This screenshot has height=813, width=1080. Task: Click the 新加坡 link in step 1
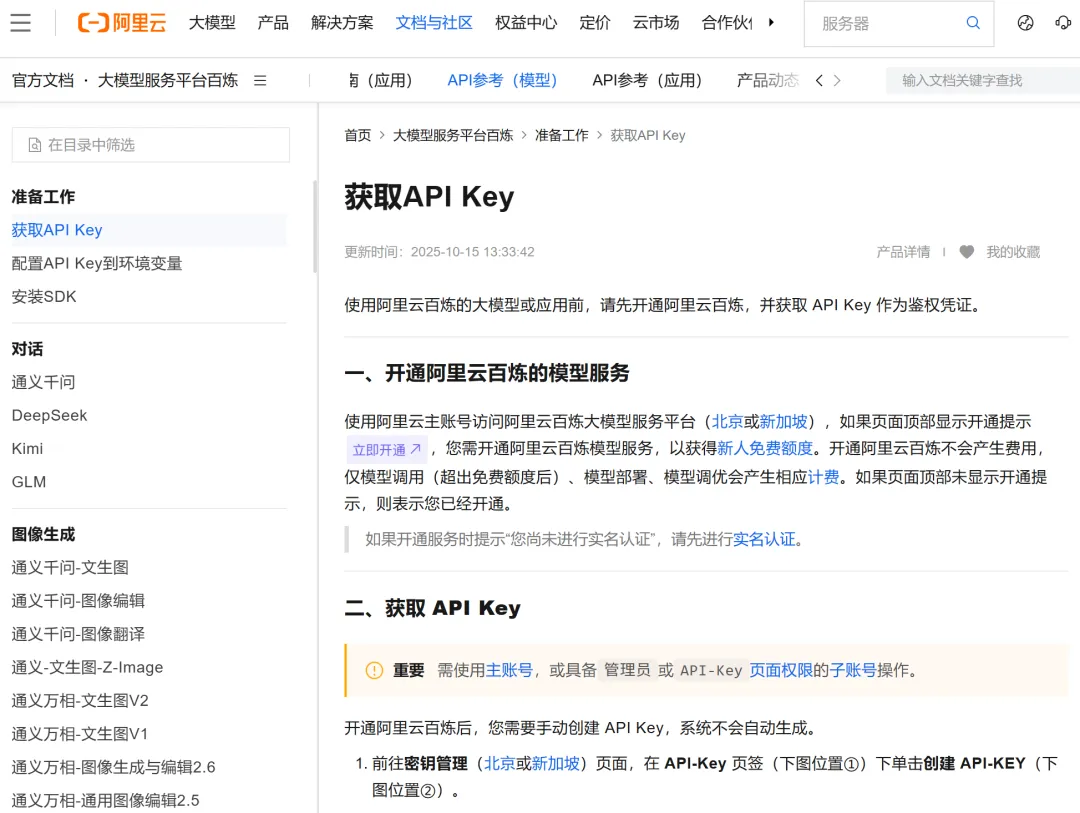[x=555, y=763]
